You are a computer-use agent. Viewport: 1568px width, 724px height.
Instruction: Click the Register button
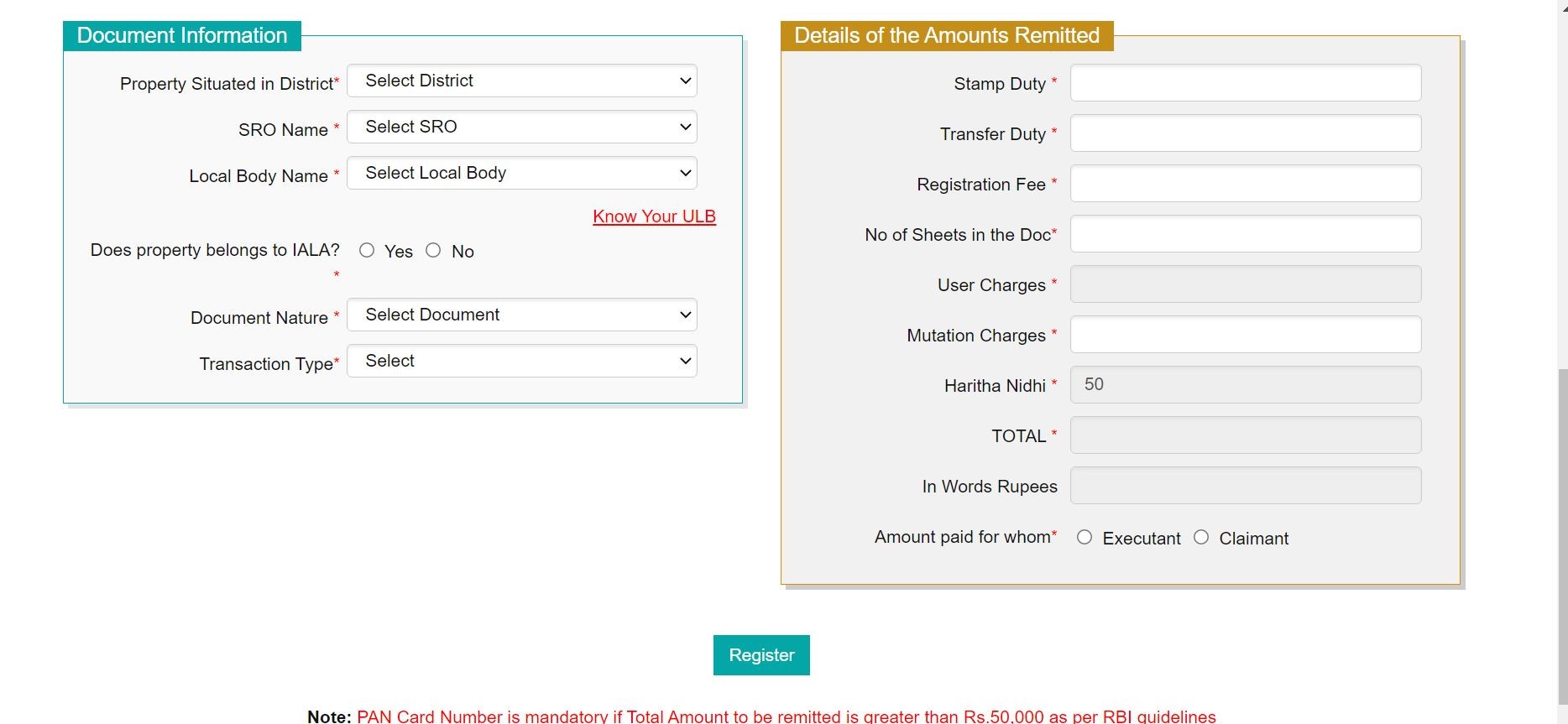(761, 655)
